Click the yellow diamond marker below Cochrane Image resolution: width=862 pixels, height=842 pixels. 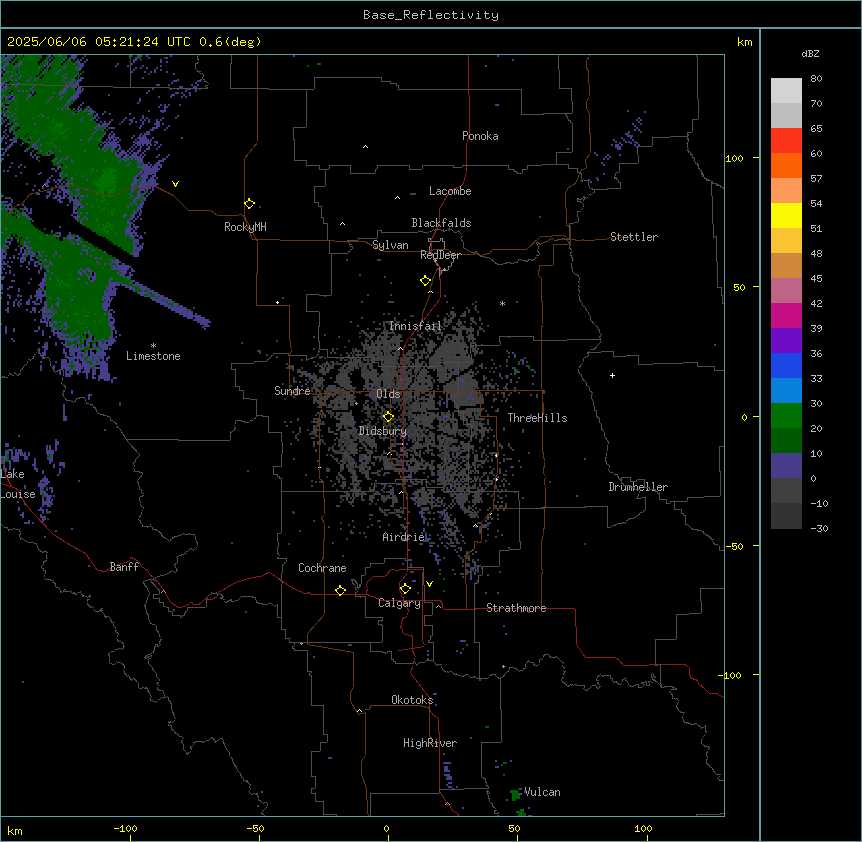coord(340,590)
